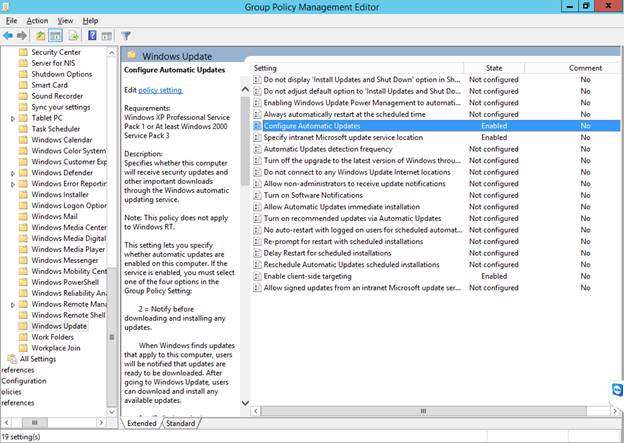The image size is (624, 443).
Task: Open the Help toolbar icon
Action: [x=92, y=36]
